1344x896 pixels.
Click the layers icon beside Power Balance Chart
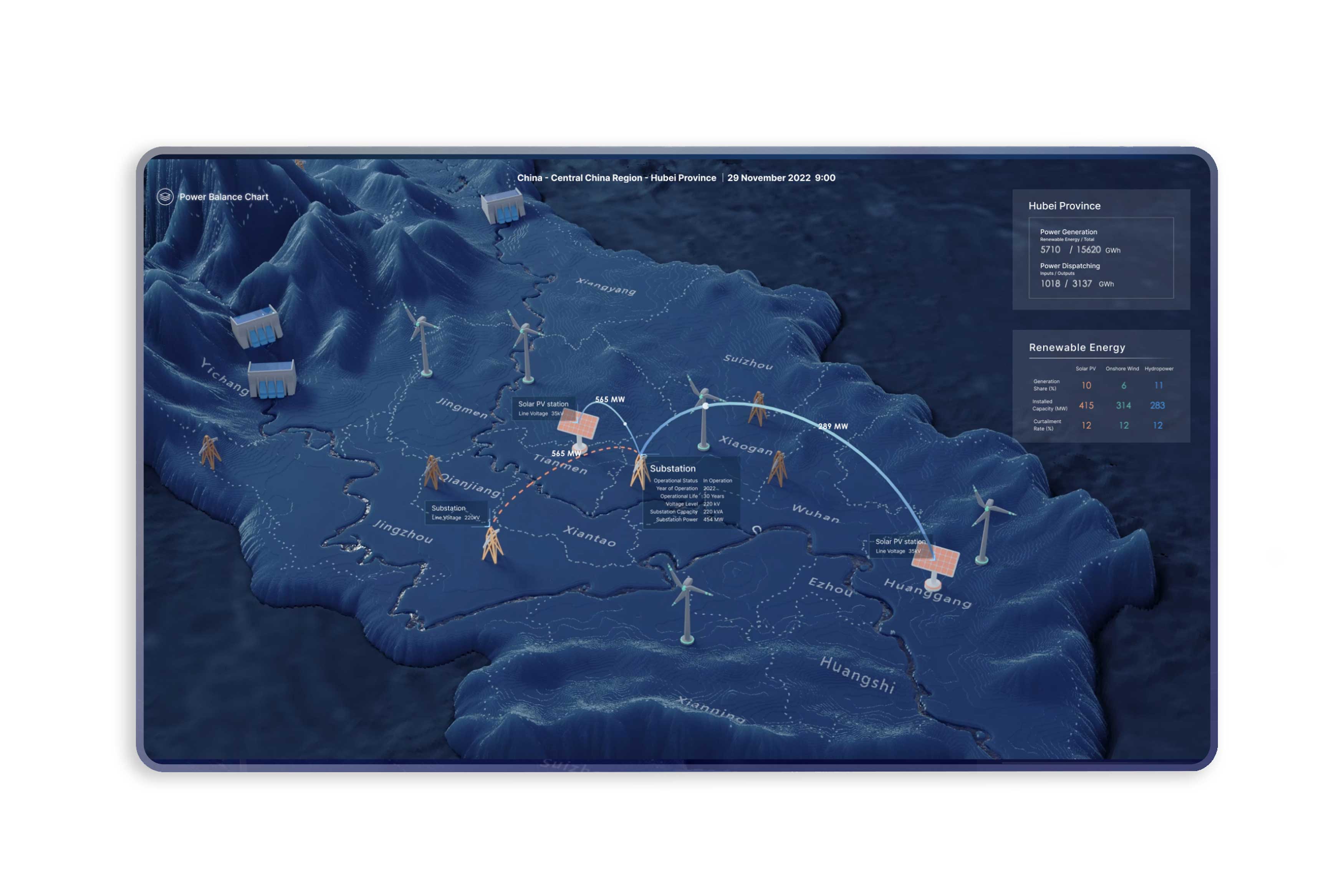[x=165, y=197]
